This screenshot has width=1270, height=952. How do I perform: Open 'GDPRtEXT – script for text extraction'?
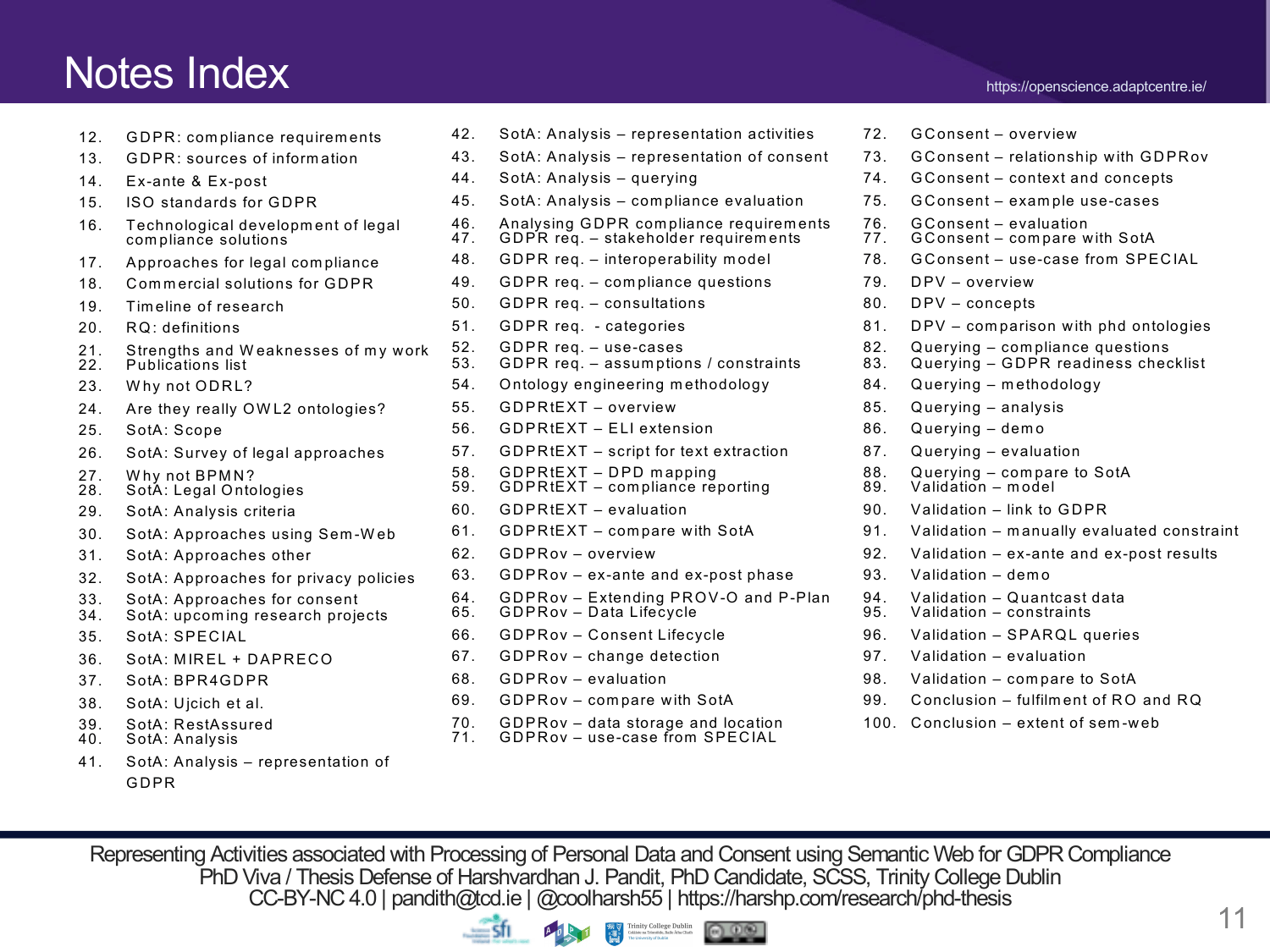coord(643,451)
